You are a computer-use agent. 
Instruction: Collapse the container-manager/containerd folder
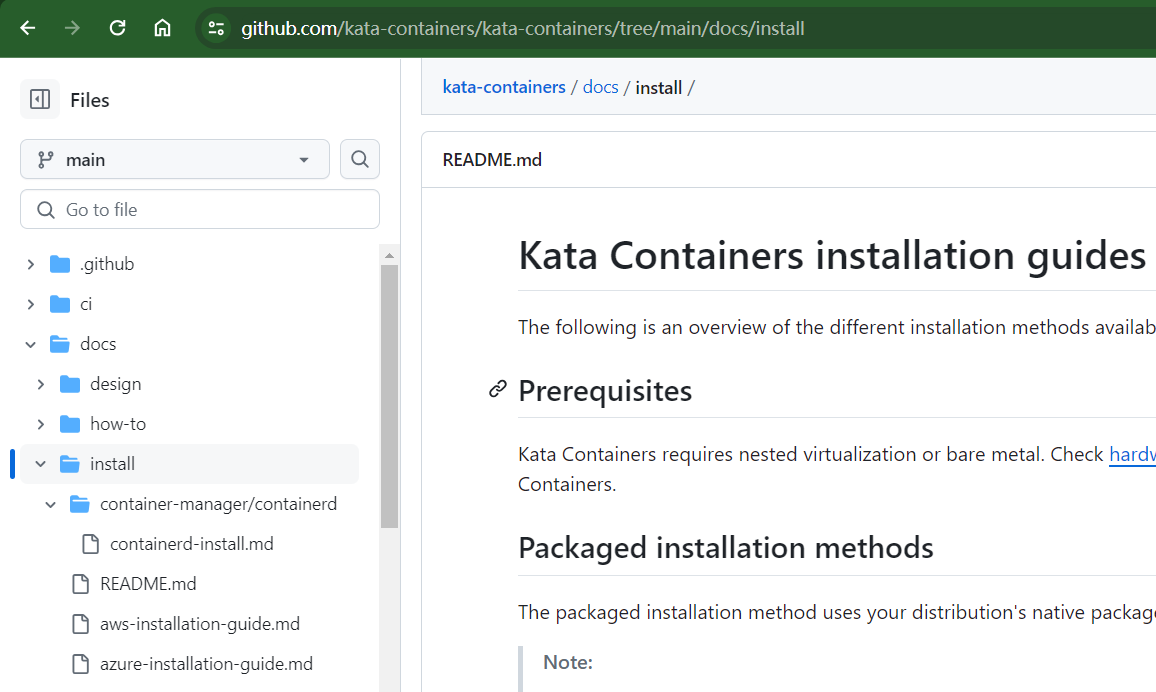(51, 504)
